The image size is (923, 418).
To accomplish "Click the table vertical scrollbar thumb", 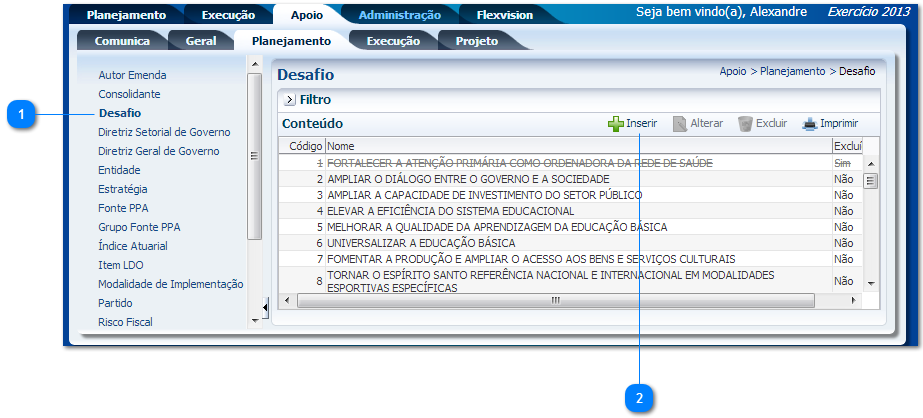I will point(871,181).
